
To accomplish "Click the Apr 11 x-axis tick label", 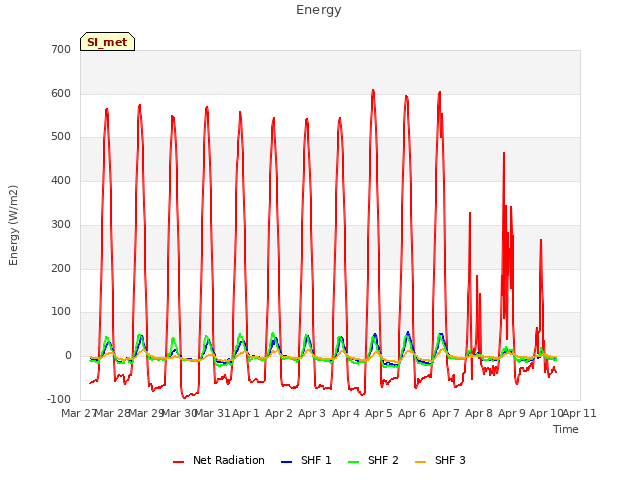I will (x=580, y=413).
